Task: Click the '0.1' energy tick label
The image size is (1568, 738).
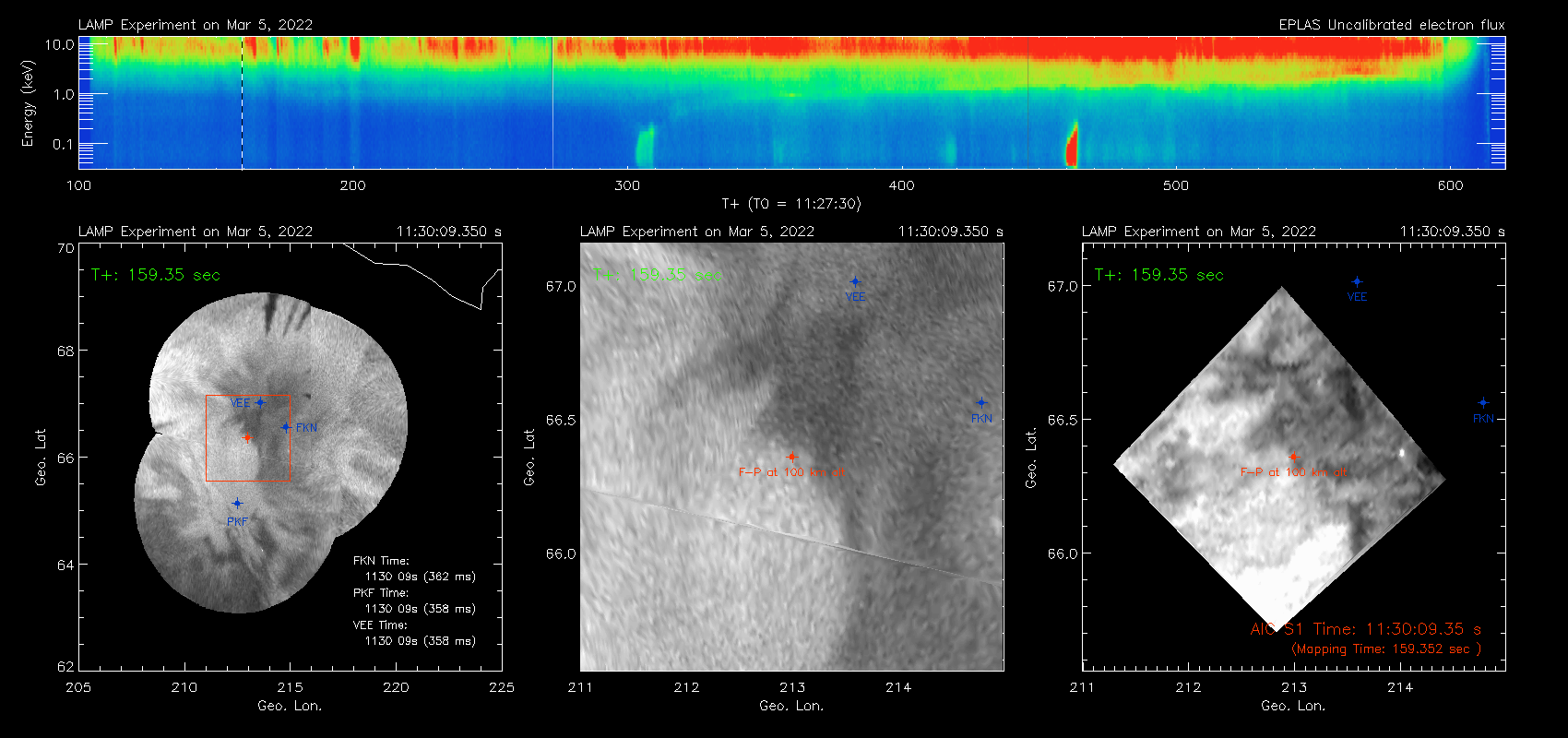Action: point(63,144)
